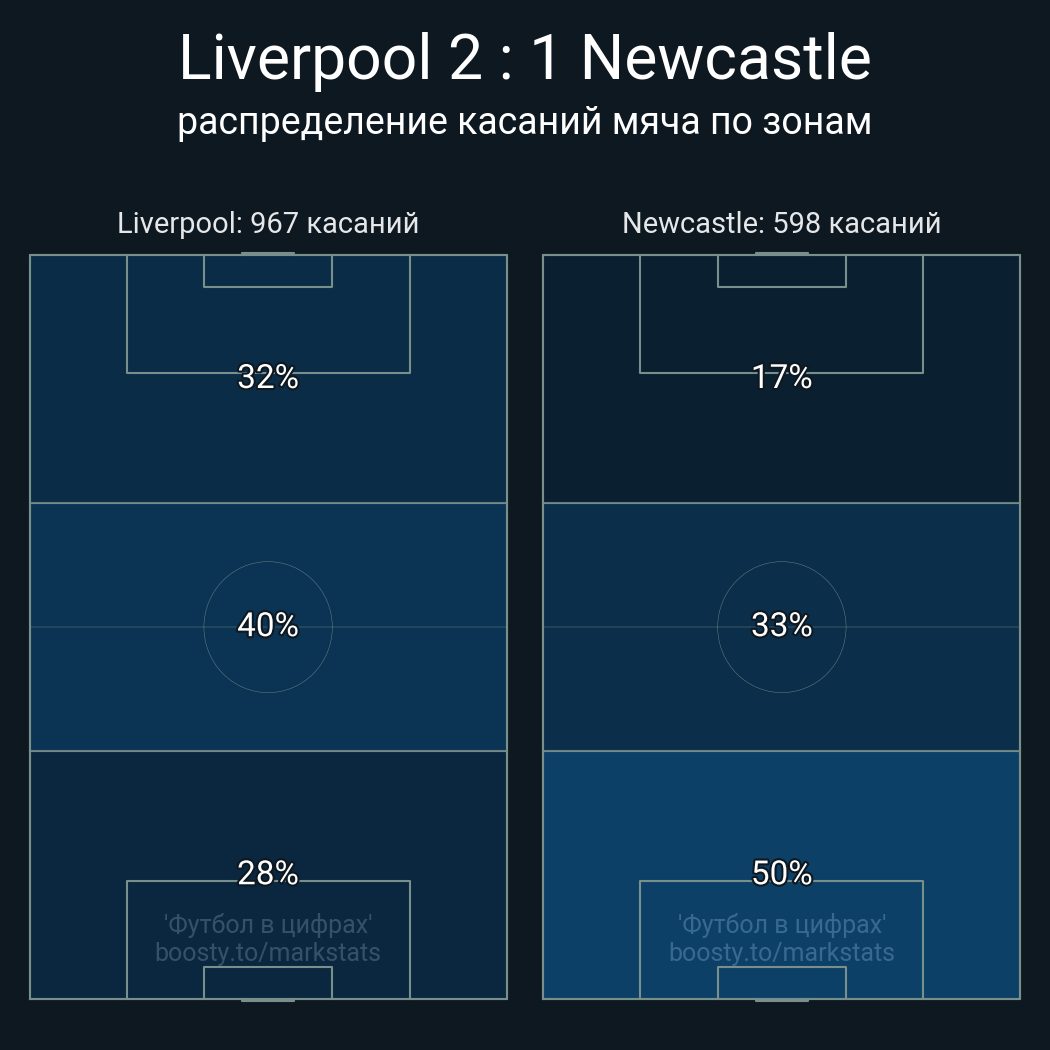Click the bottom six-yard box on Newcastle pitch
This screenshot has width=1050, height=1050.
pos(781,982)
